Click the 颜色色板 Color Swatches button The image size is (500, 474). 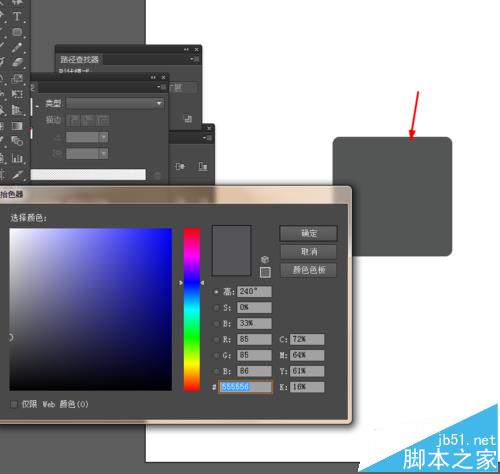(x=308, y=270)
